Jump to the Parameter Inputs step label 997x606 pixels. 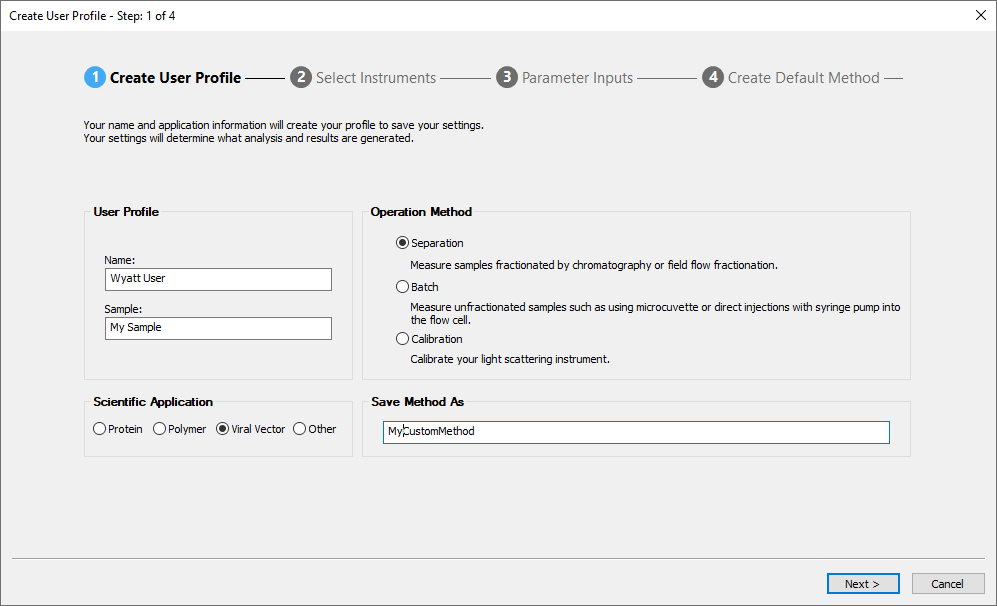point(577,78)
